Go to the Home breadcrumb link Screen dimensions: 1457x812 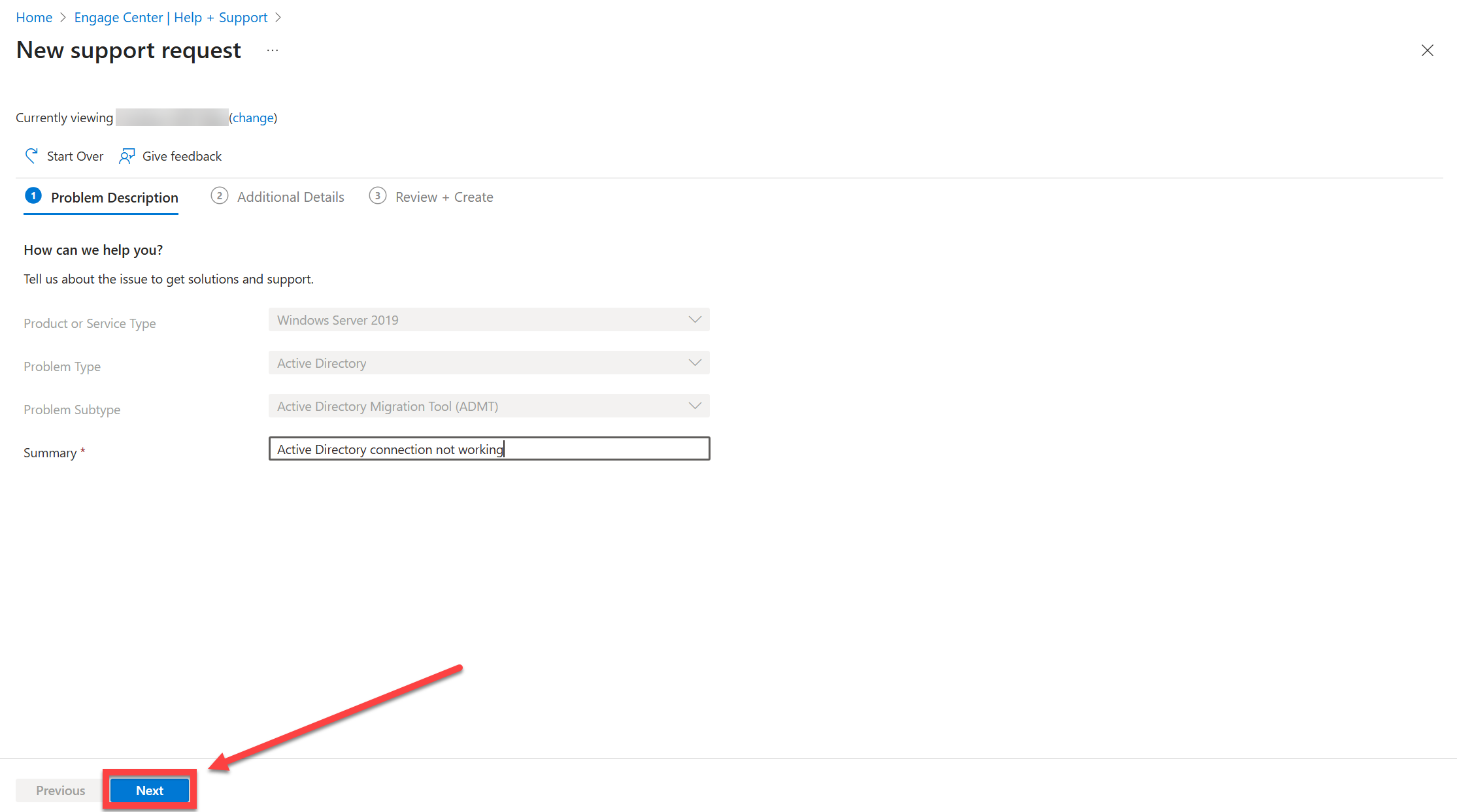tap(34, 18)
